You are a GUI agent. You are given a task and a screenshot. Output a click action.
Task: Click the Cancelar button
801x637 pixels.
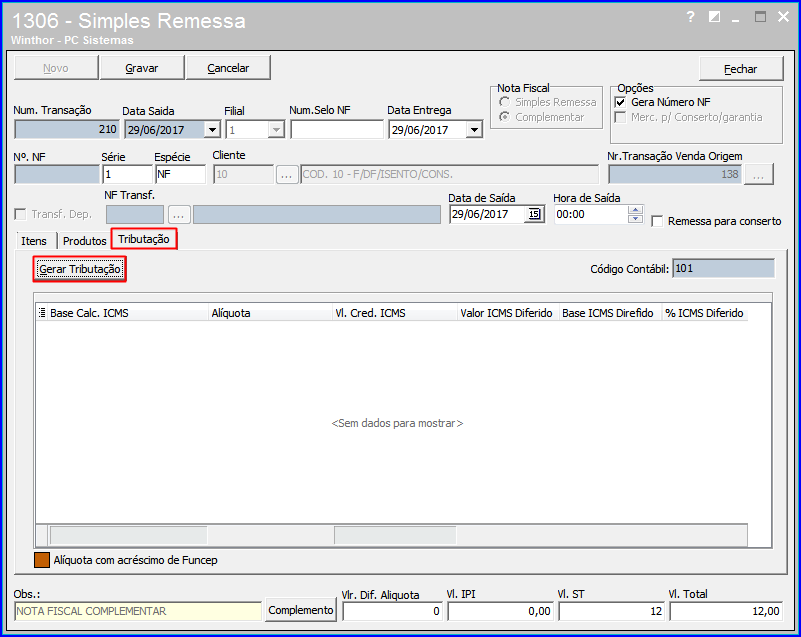tap(228, 68)
